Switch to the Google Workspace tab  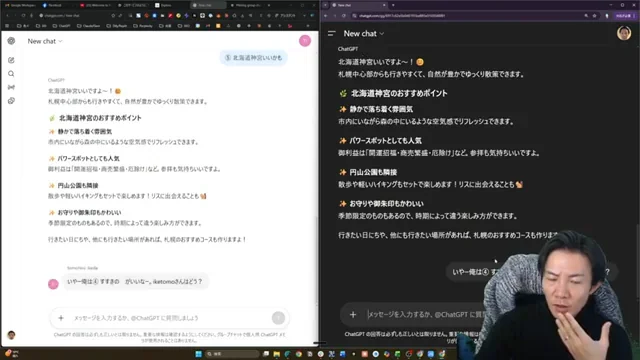(20, 5)
